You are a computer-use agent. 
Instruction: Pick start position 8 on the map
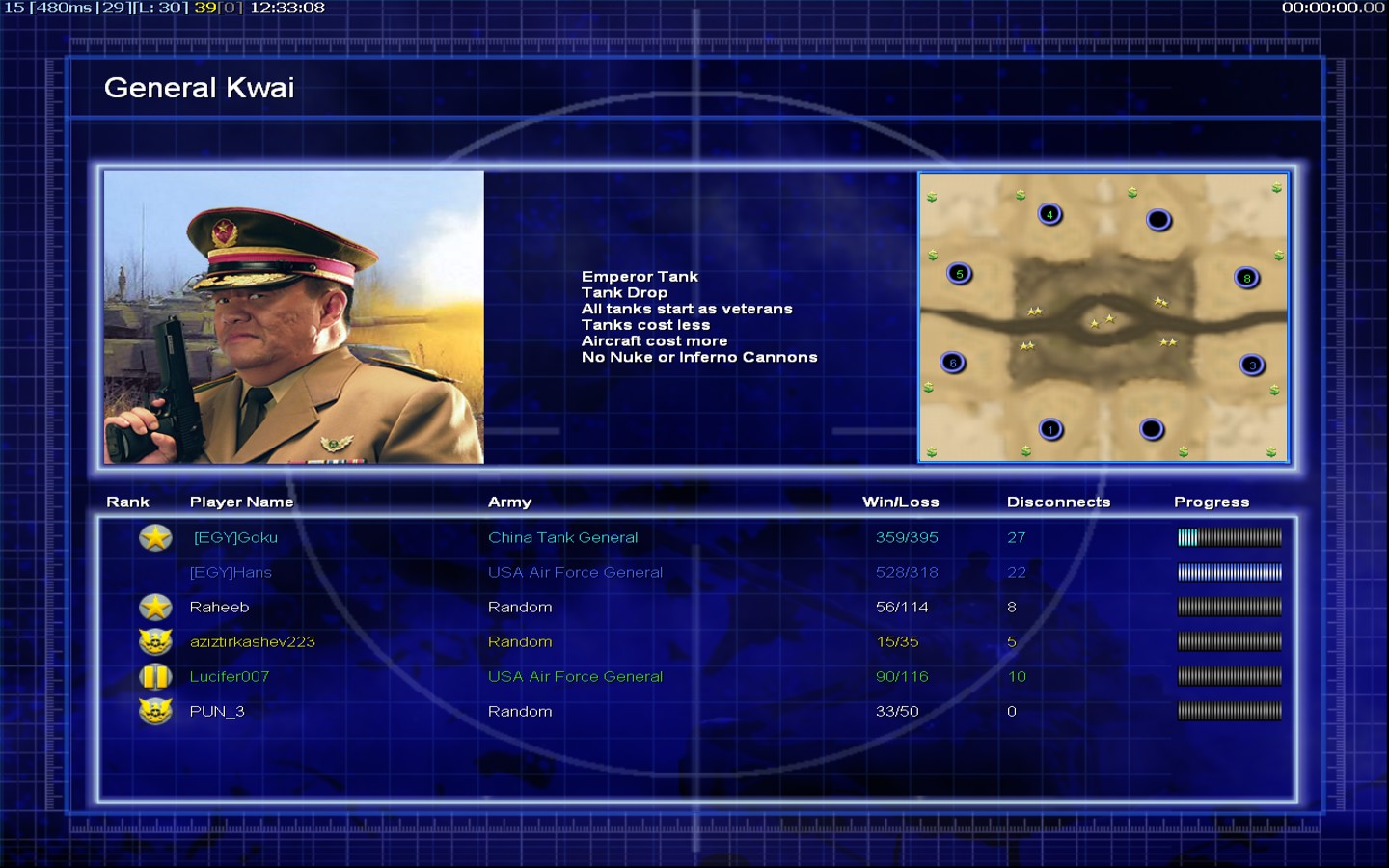[x=1246, y=278]
